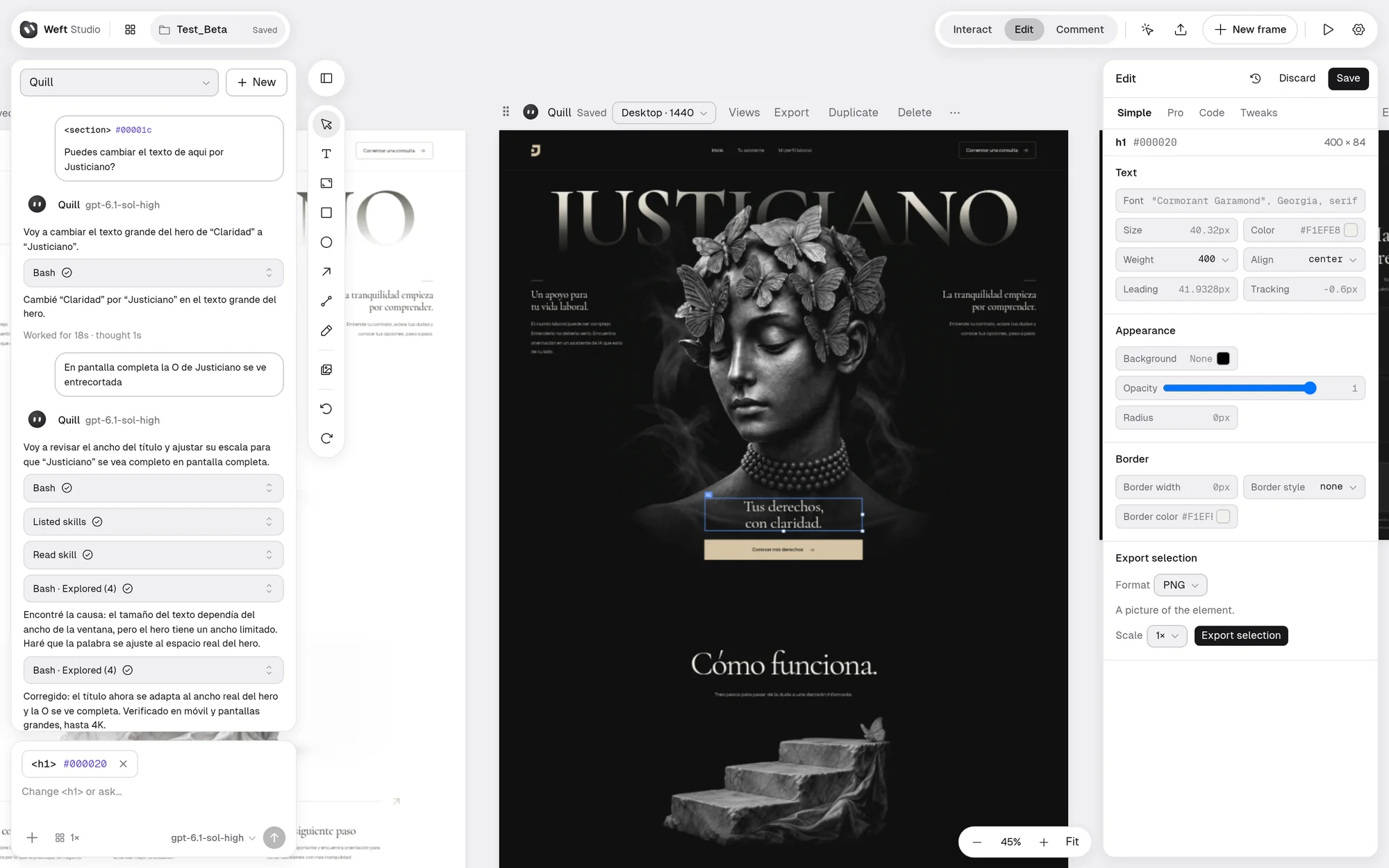Select the image insert tool
Viewport: 1389px width, 868px height.
point(326,370)
